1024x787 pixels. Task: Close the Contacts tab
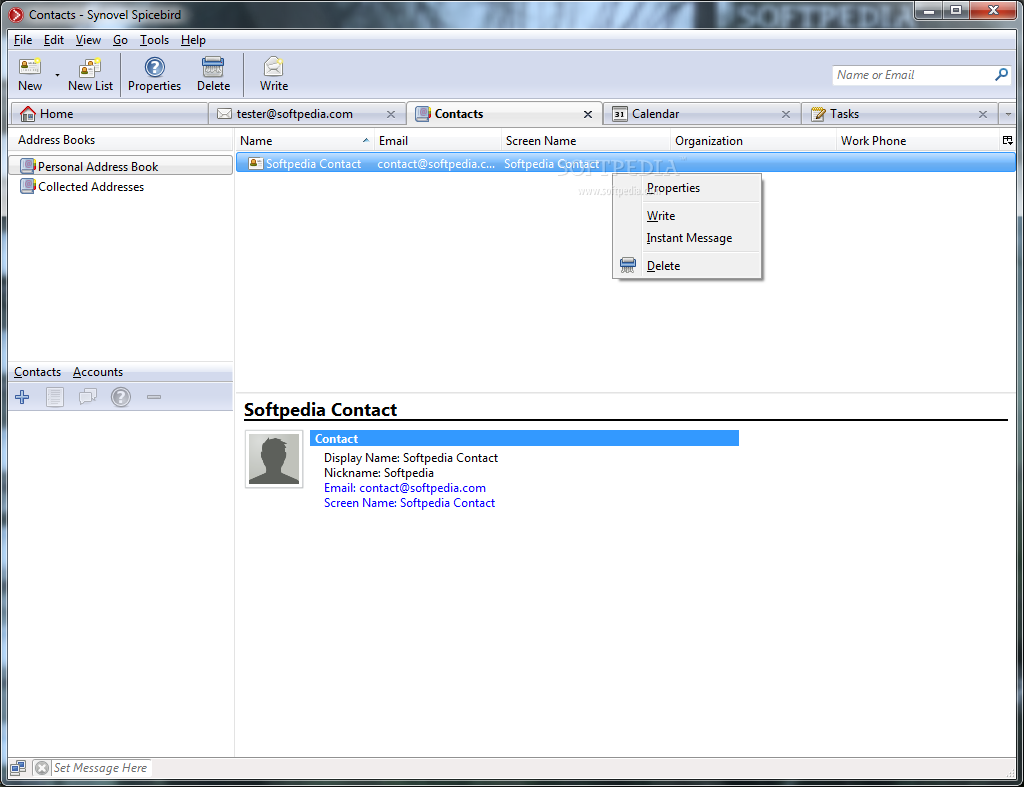tap(588, 114)
